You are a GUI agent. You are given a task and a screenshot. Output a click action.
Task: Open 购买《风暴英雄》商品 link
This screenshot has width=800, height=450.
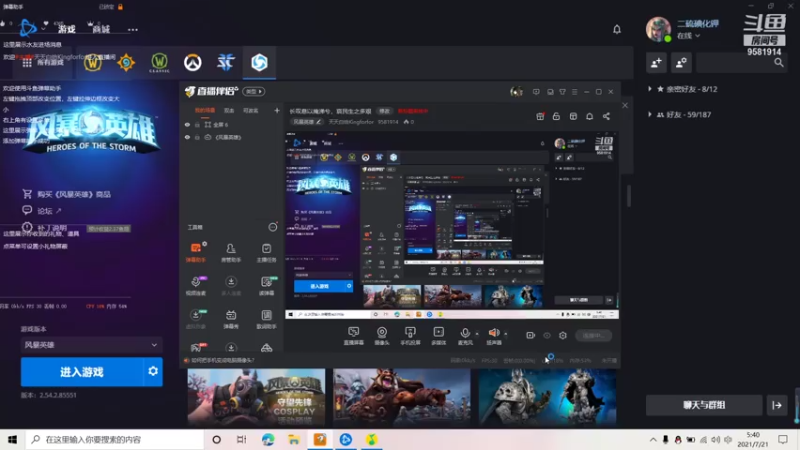click(66, 194)
